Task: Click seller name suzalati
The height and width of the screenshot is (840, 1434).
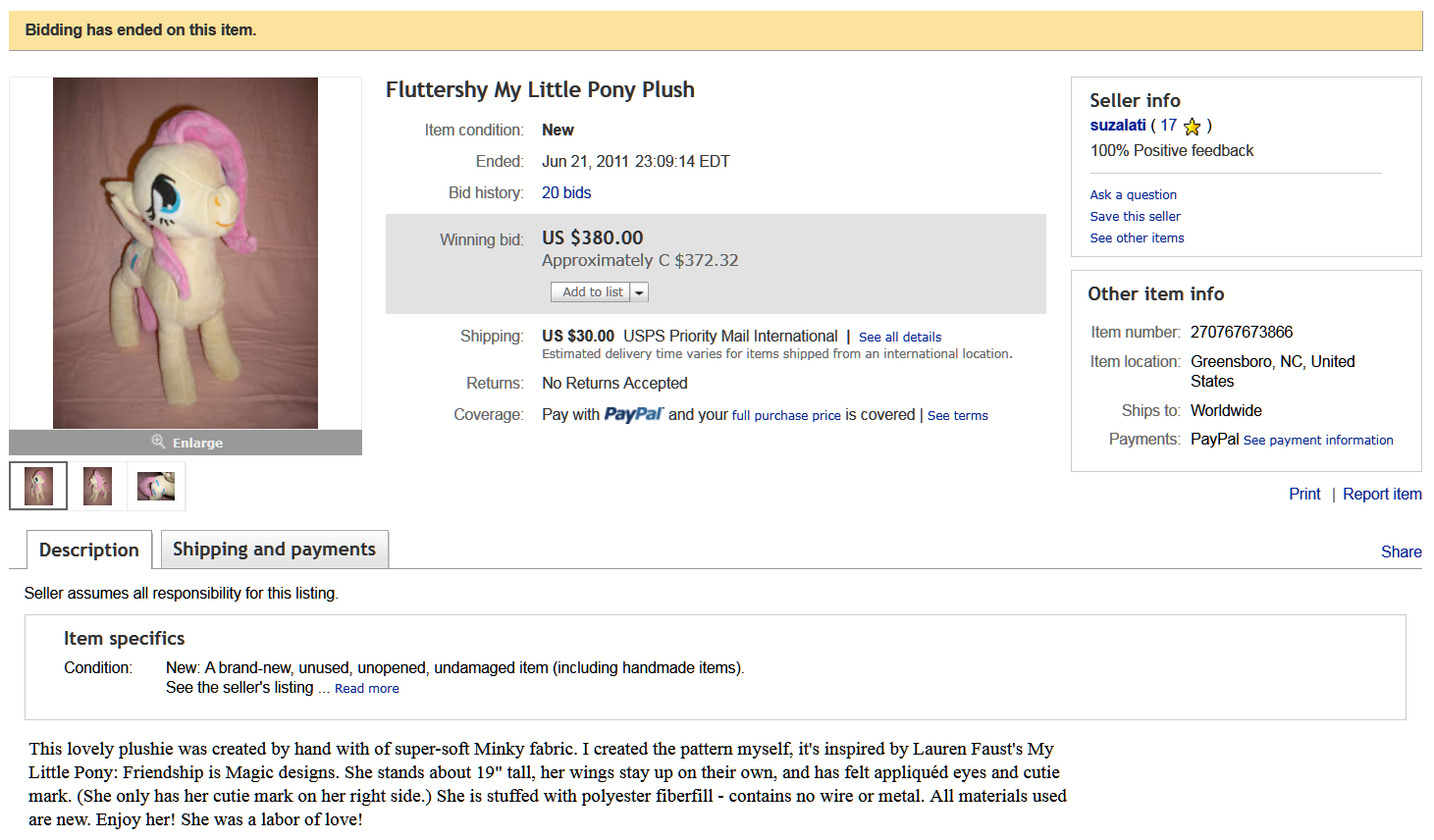Action: (x=1118, y=126)
